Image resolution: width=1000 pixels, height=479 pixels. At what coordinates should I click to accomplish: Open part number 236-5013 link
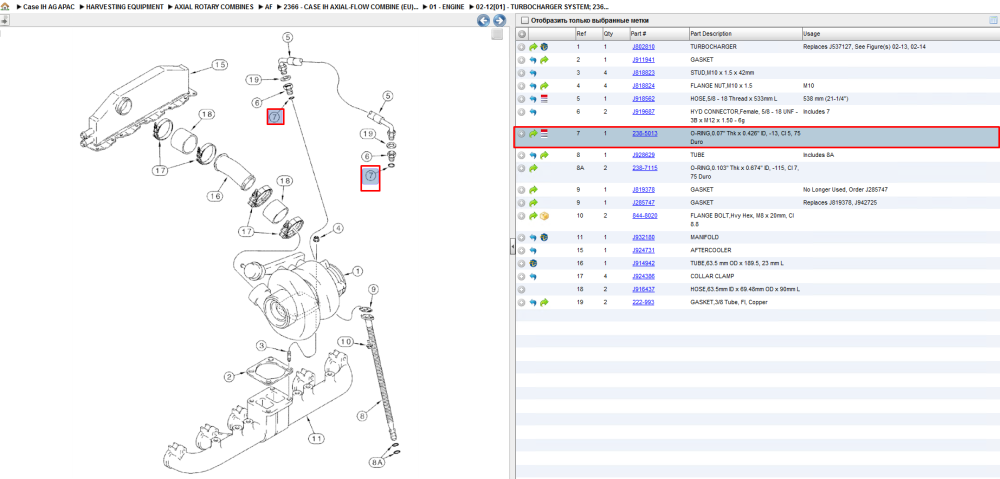644,133
